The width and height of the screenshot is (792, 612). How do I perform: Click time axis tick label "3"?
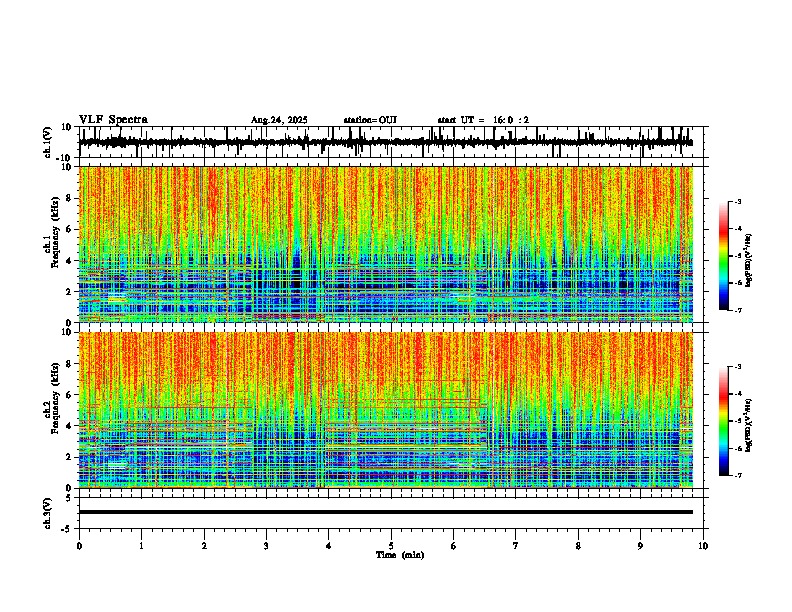pos(266,546)
